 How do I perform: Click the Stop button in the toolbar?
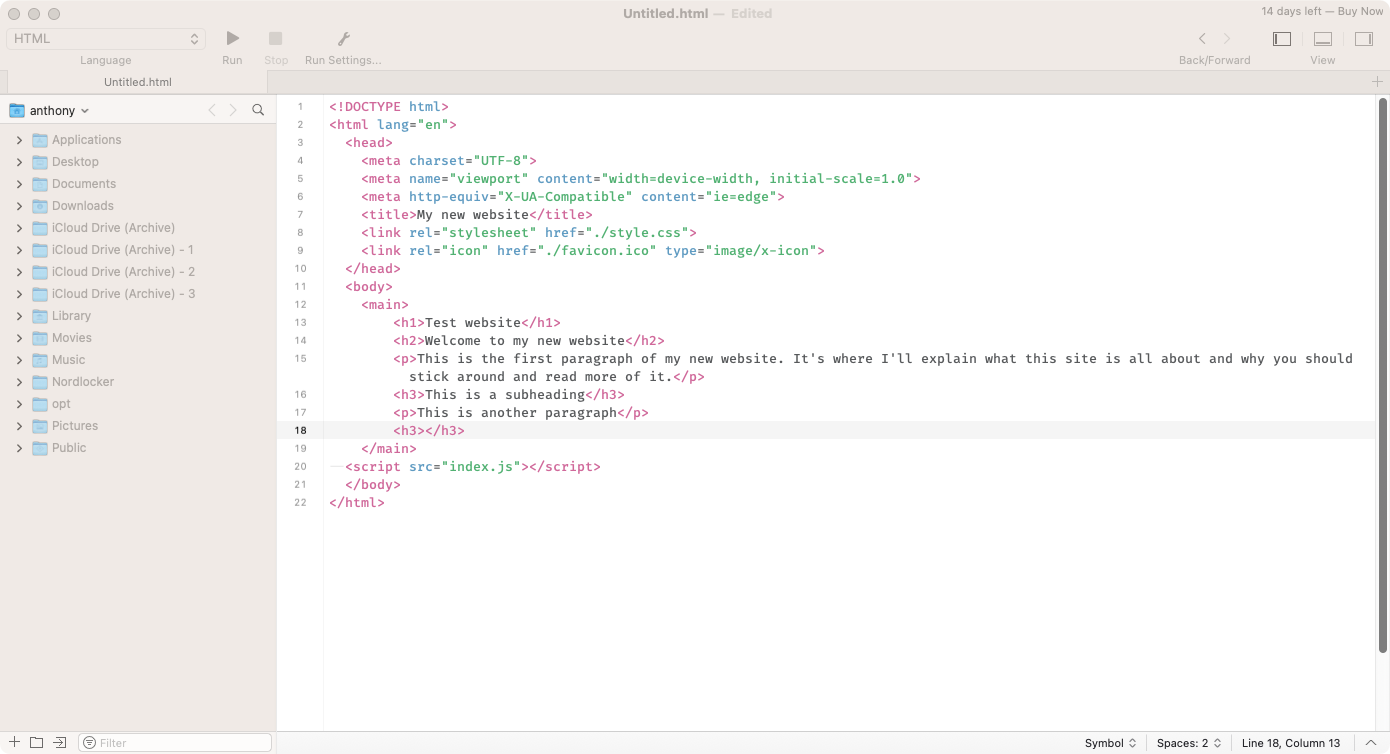click(276, 39)
